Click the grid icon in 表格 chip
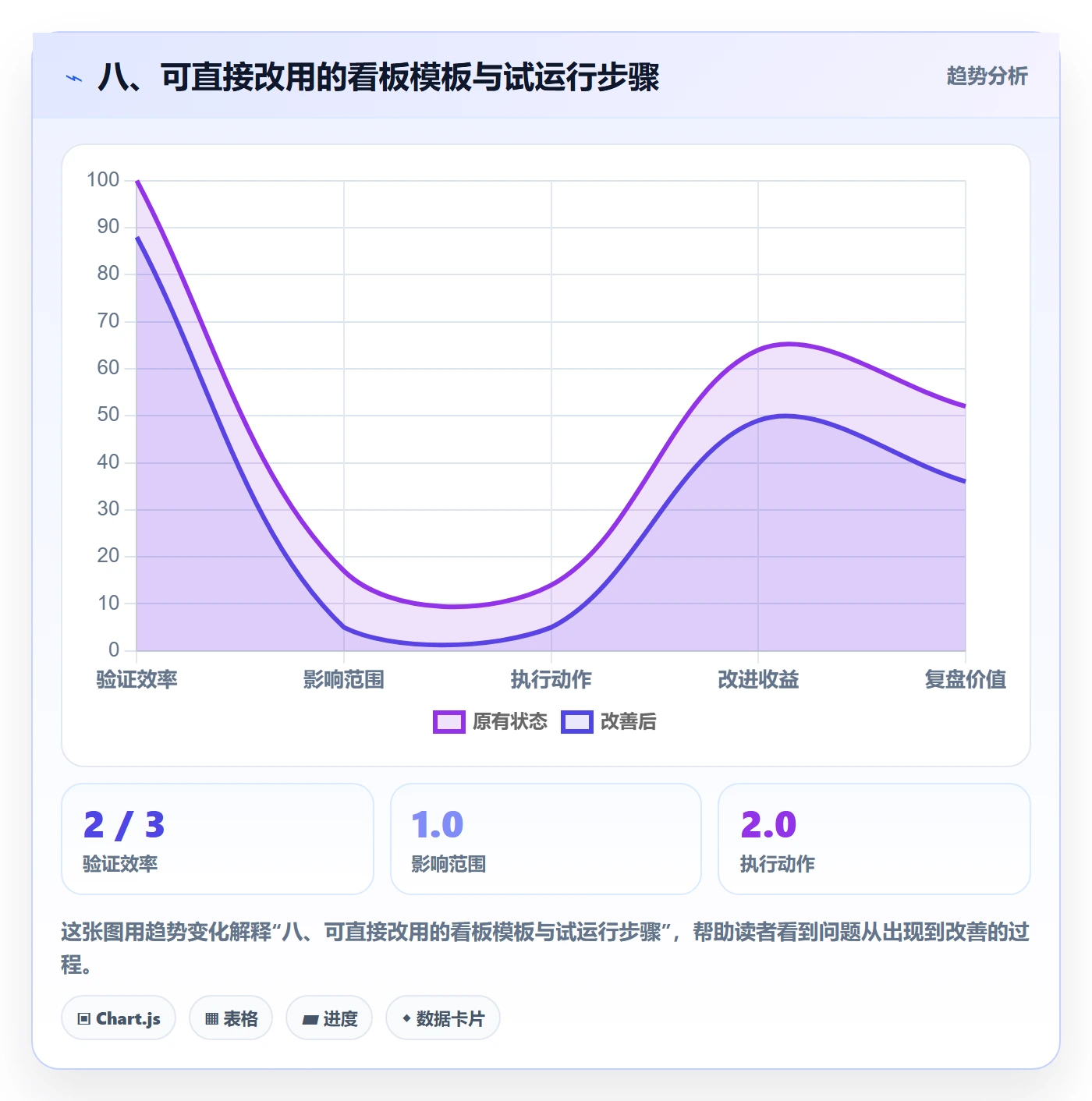 tap(211, 1019)
